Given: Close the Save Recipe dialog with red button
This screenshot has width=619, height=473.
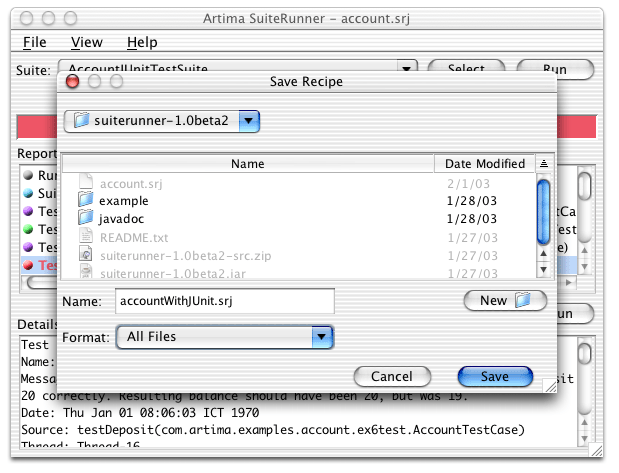Looking at the screenshot, I should coord(72,81).
